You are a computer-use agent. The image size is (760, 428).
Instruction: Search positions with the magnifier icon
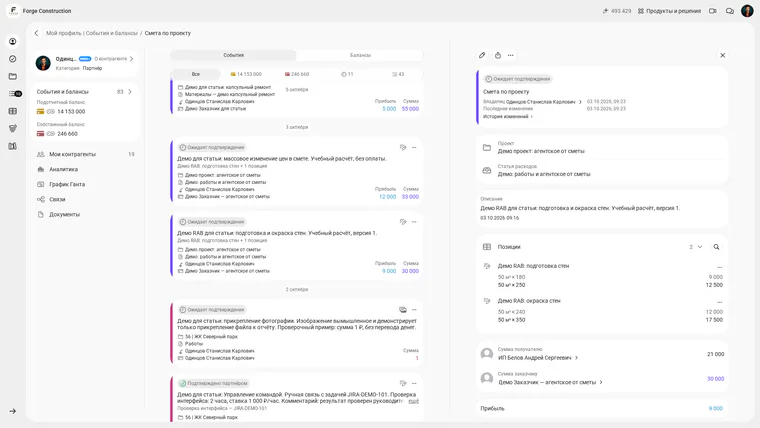tap(716, 247)
